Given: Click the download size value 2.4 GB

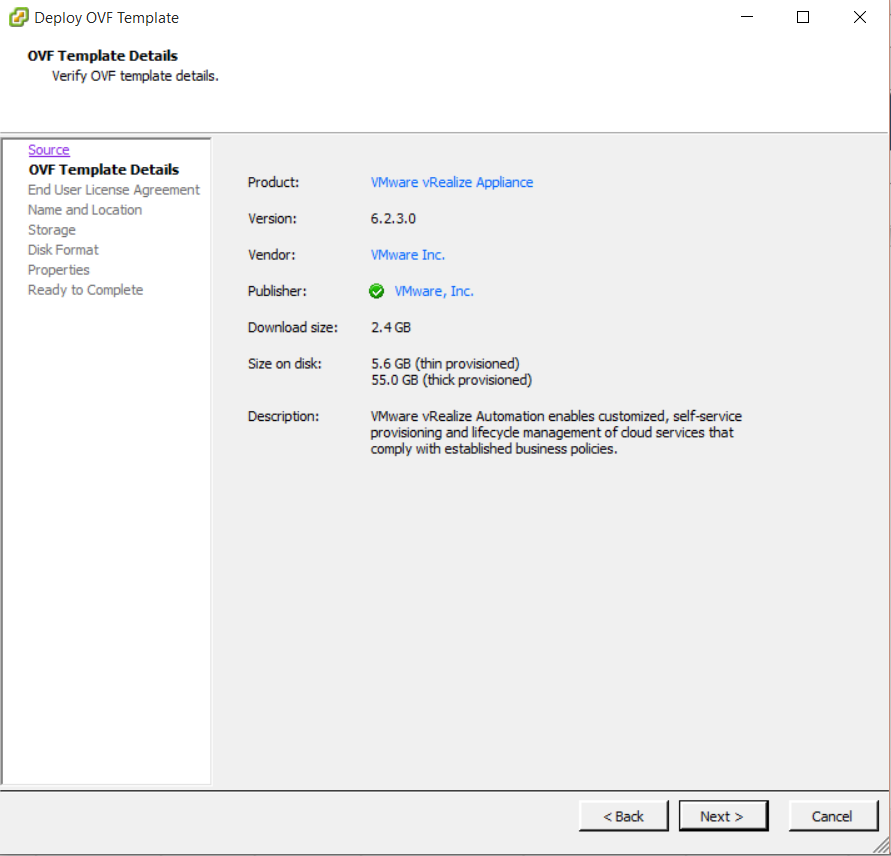Looking at the screenshot, I should point(391,327).
